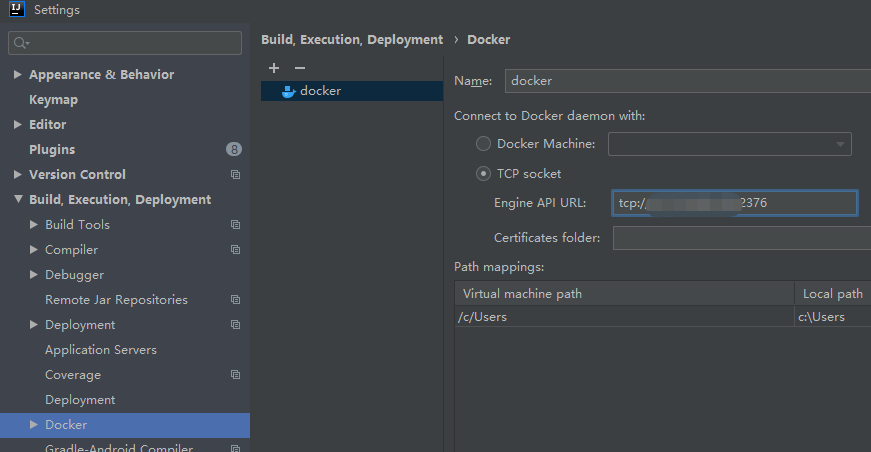Expand the Editor section
This screenshot has width=871, height=452.
point(17,124)
